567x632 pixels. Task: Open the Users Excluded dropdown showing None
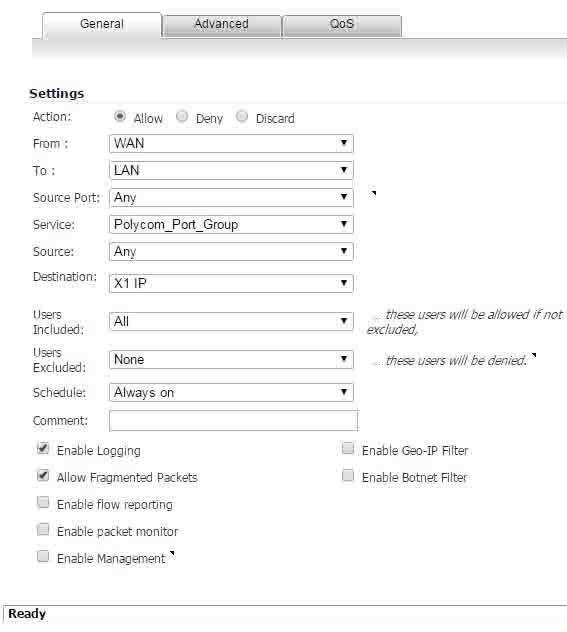[231, 360]
